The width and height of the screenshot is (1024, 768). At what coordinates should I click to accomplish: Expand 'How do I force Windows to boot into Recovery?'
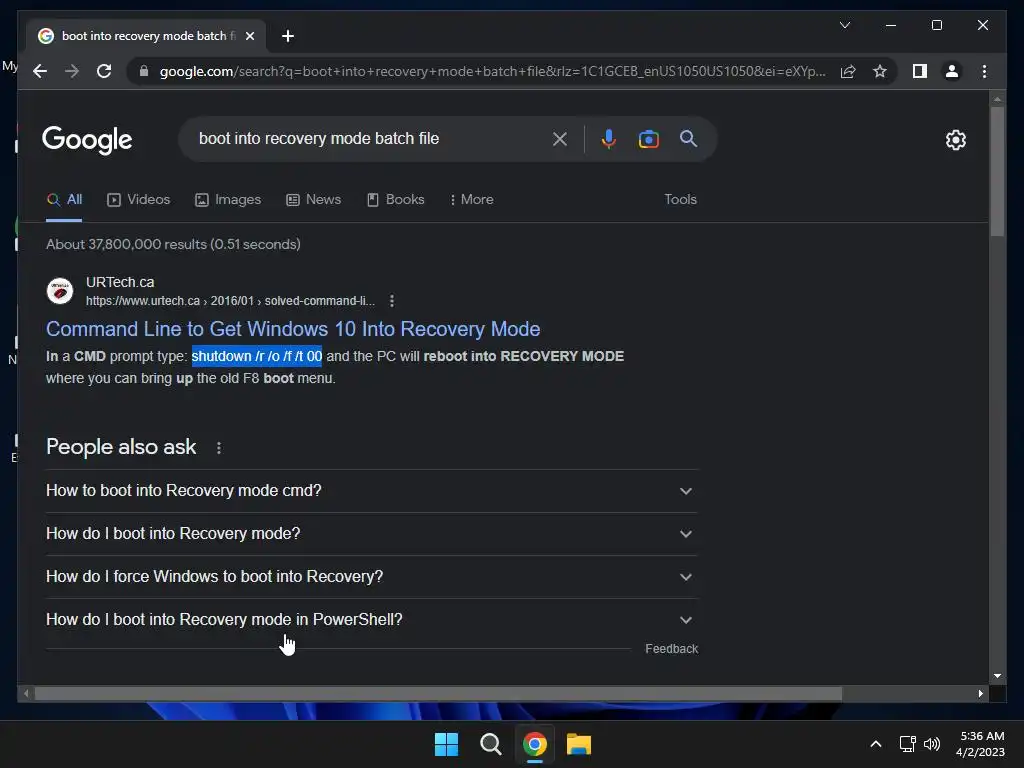pos(372,577)
